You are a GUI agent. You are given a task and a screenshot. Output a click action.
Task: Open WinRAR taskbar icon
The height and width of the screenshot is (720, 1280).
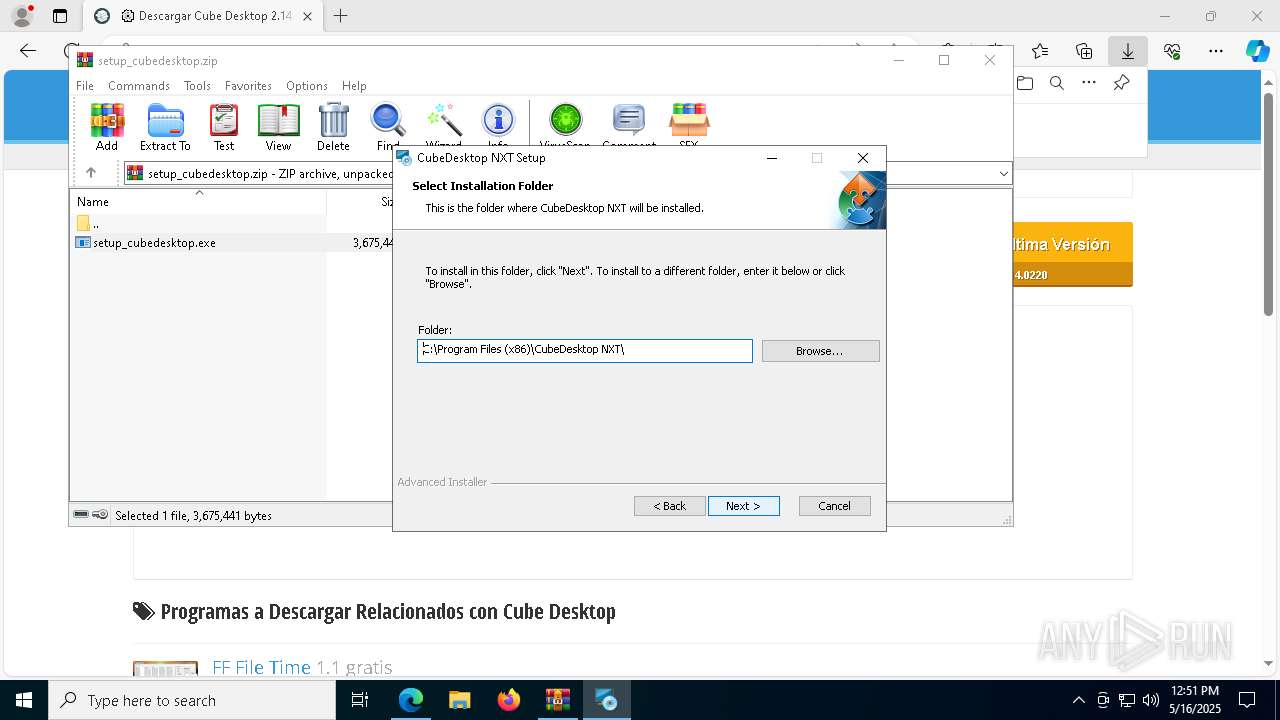point(557,700)
